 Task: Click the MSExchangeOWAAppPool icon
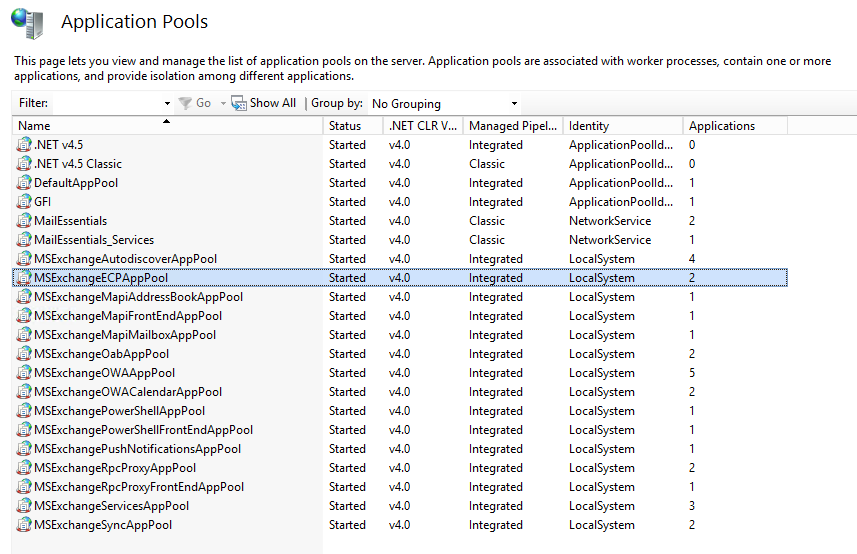pyautogui.click(x=24, y=373)
